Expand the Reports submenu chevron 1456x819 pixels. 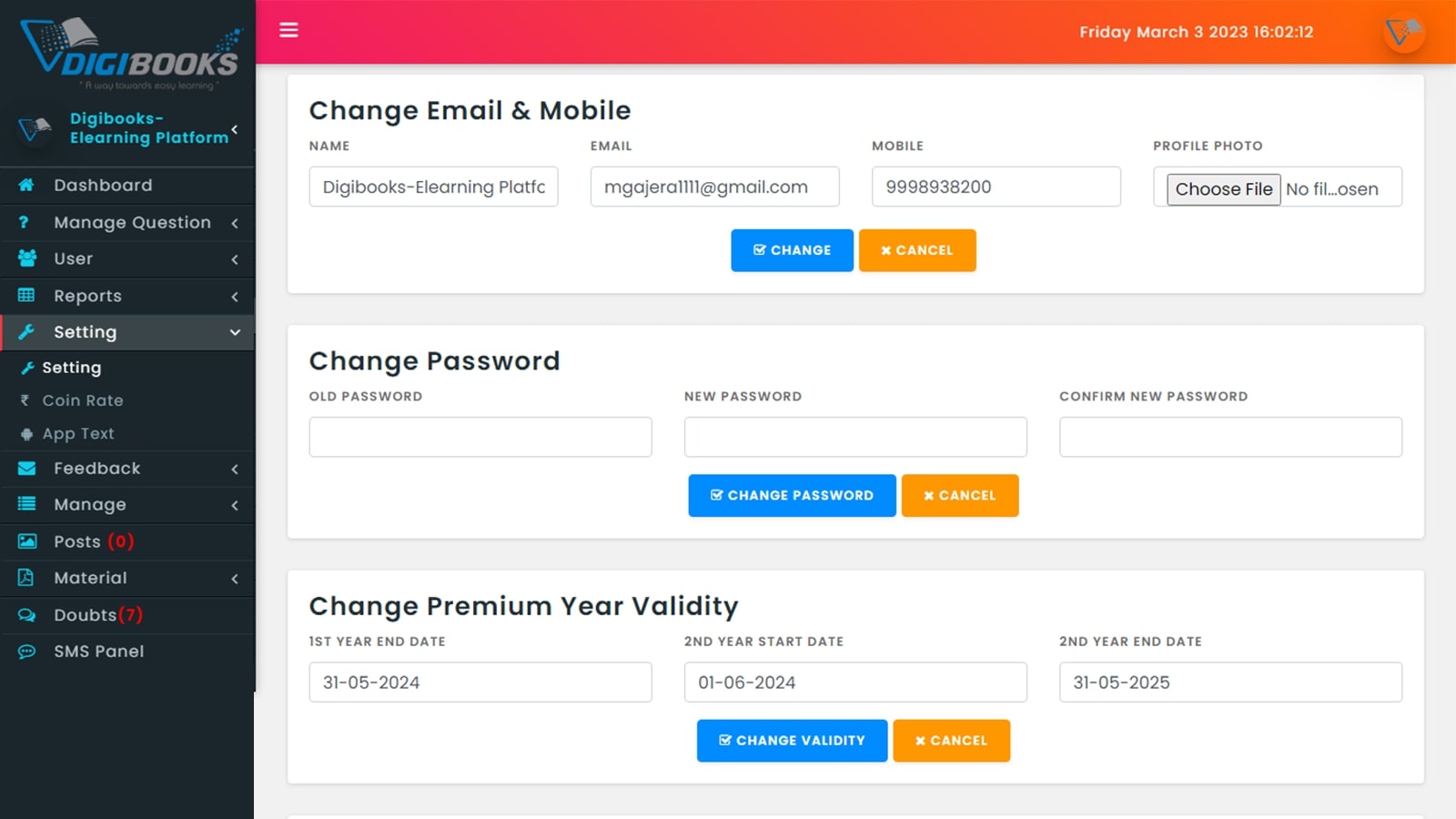(235, 297)
